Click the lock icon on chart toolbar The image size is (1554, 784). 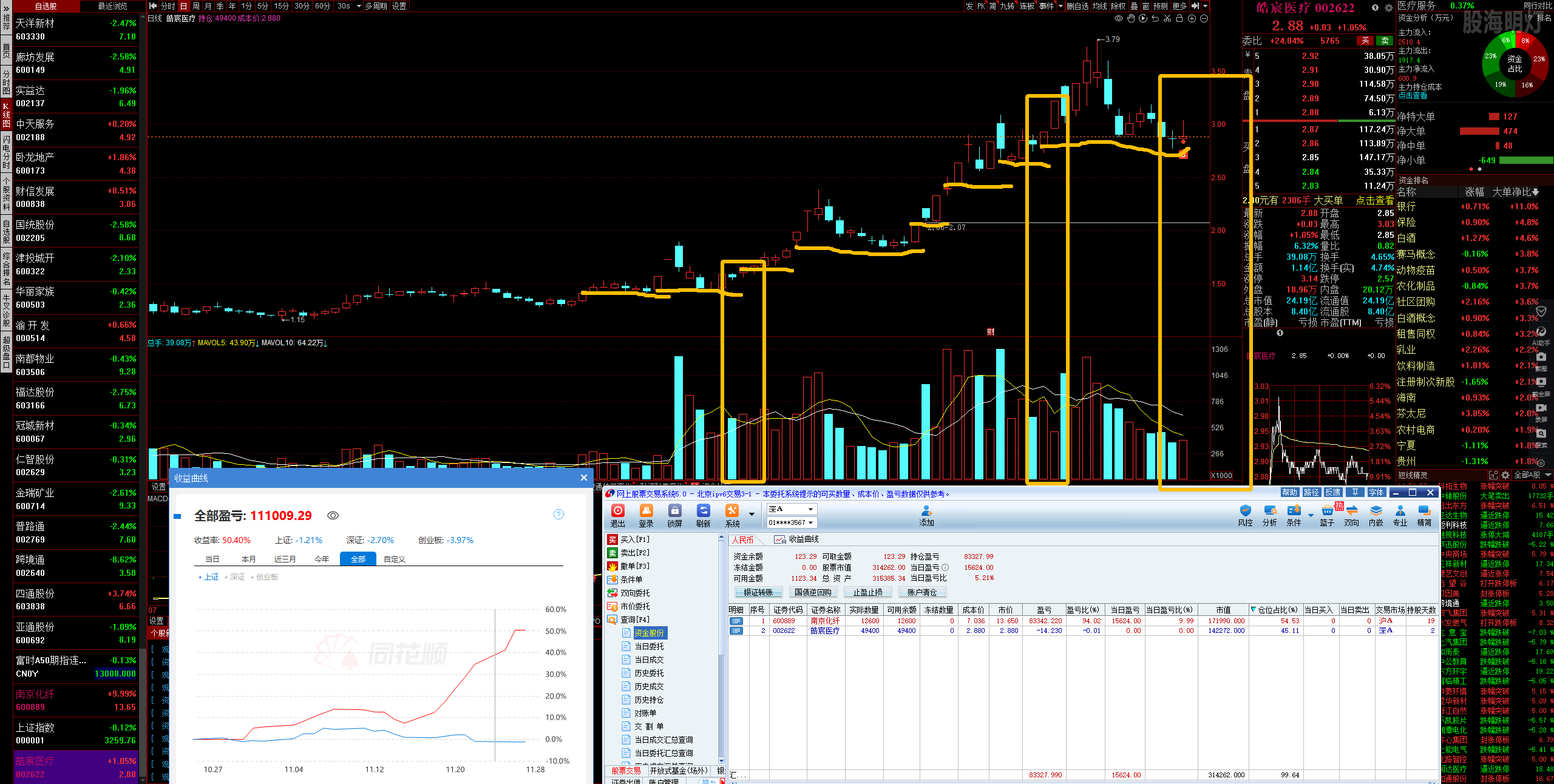pos(1179,19)
